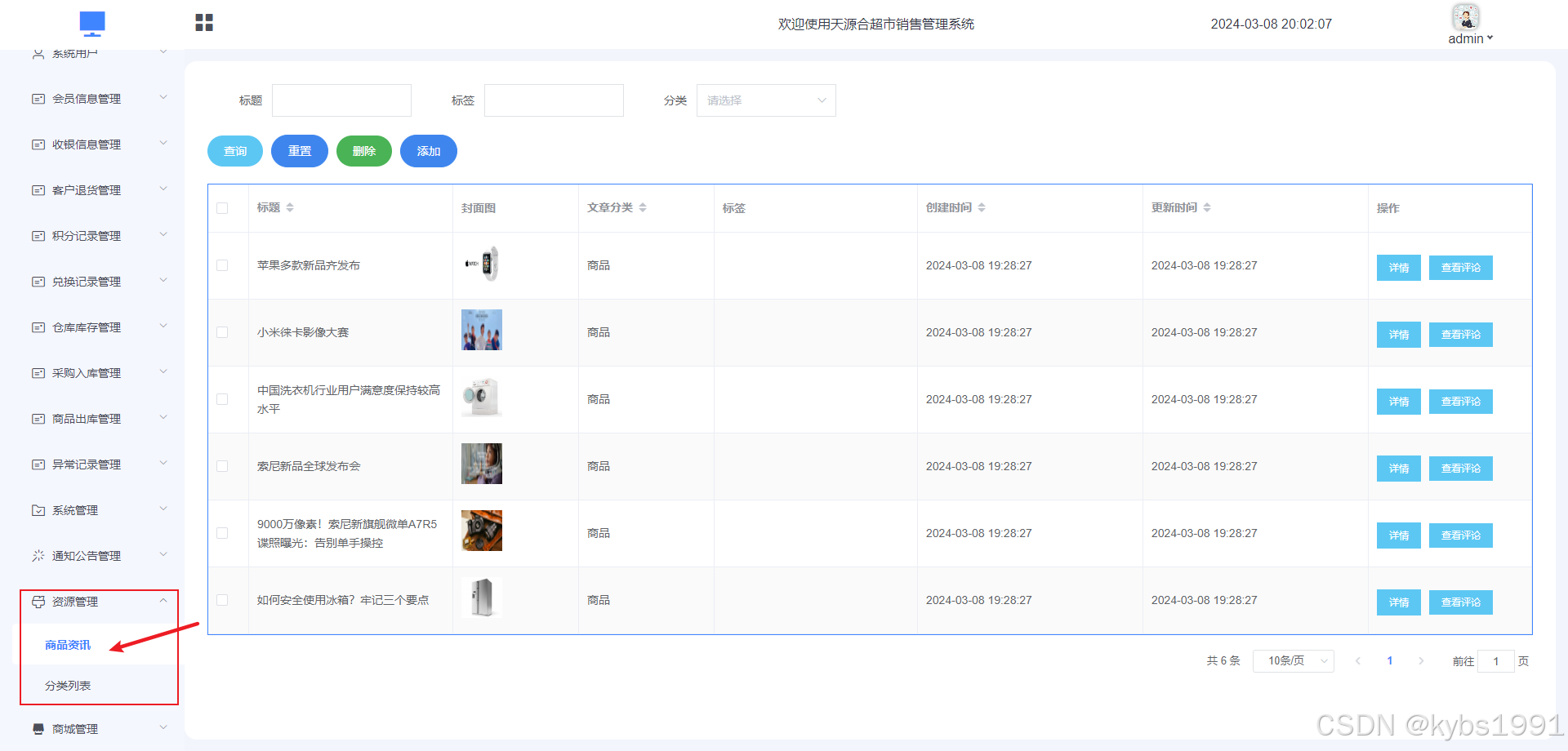1568x751 pixels.
Task: Click the 商城管理 shop icon
Action: (x=38, y=729)
